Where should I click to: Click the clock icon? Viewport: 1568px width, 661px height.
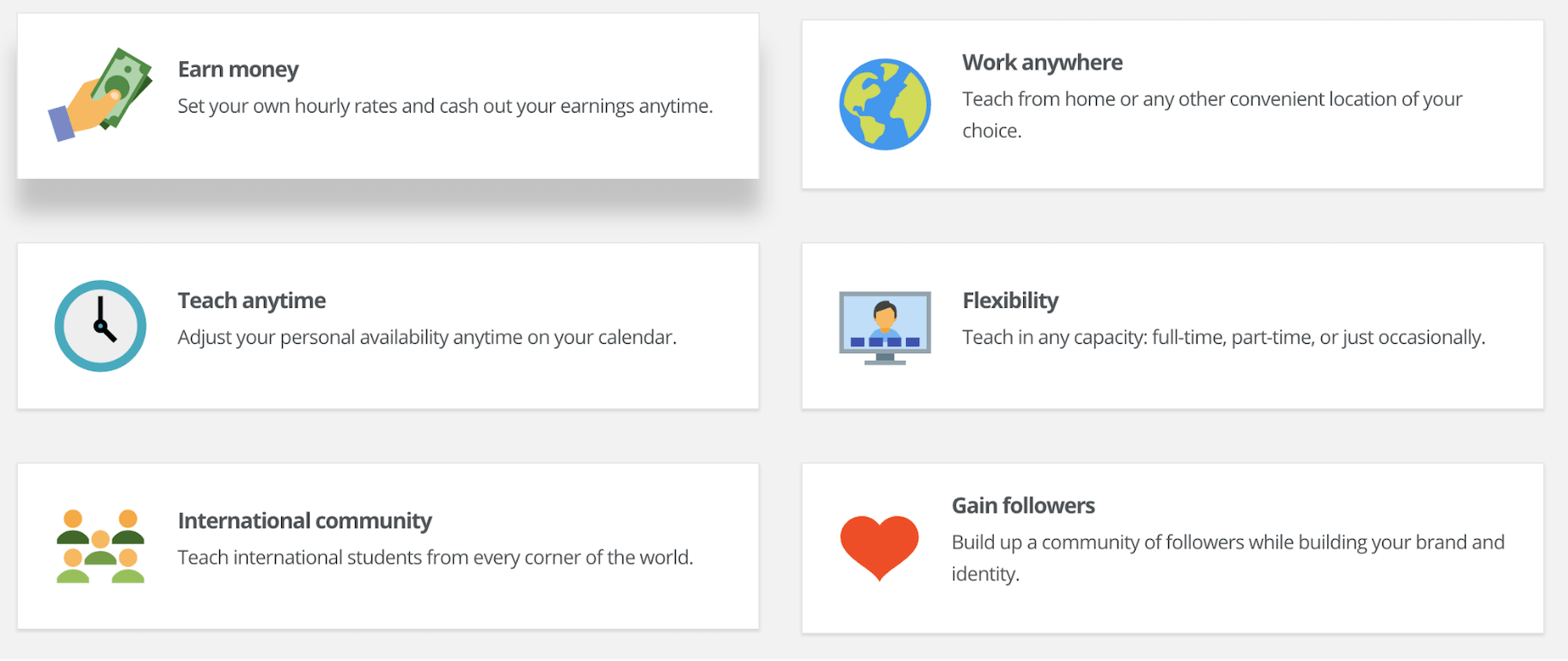point(101,327)
